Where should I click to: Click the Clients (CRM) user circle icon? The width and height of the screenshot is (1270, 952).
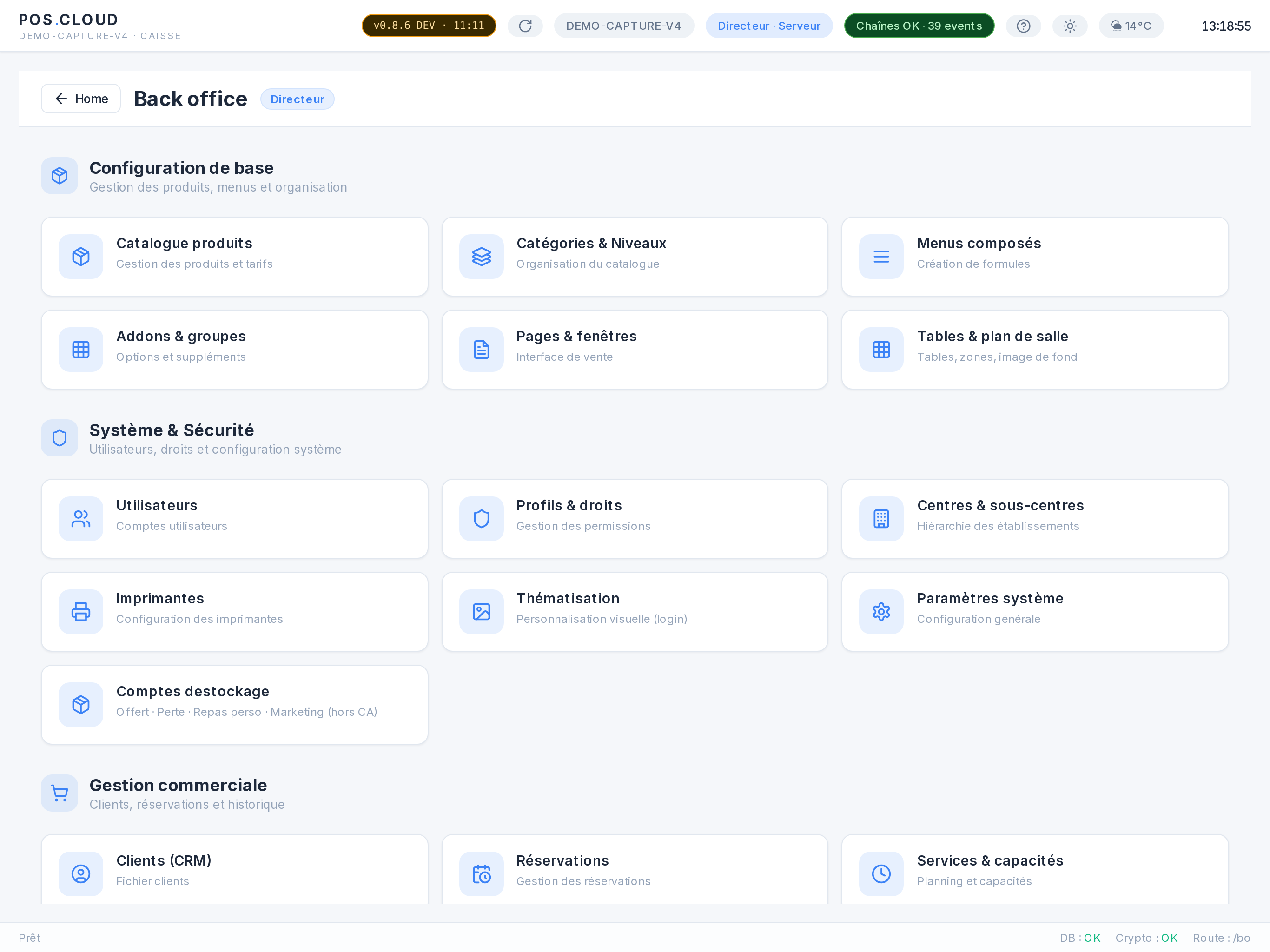point(81,874)
